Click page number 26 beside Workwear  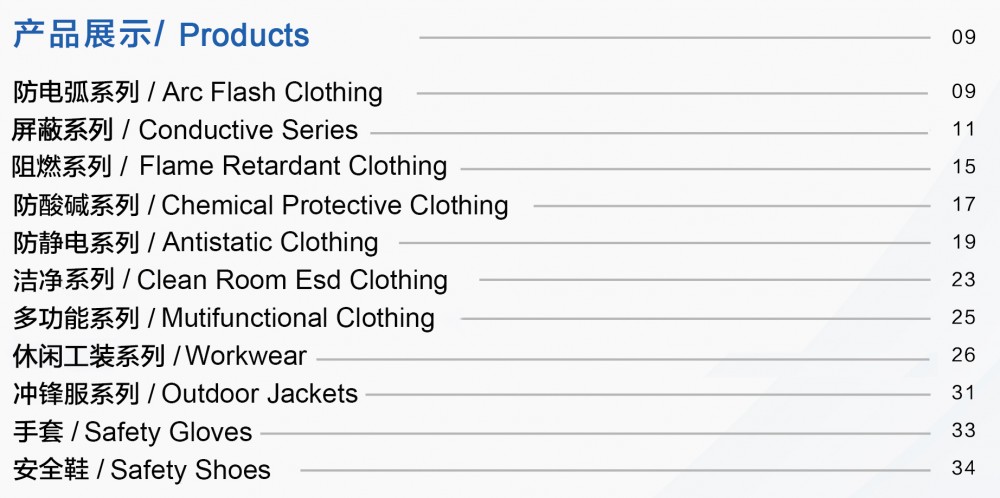tap(963, 356)
